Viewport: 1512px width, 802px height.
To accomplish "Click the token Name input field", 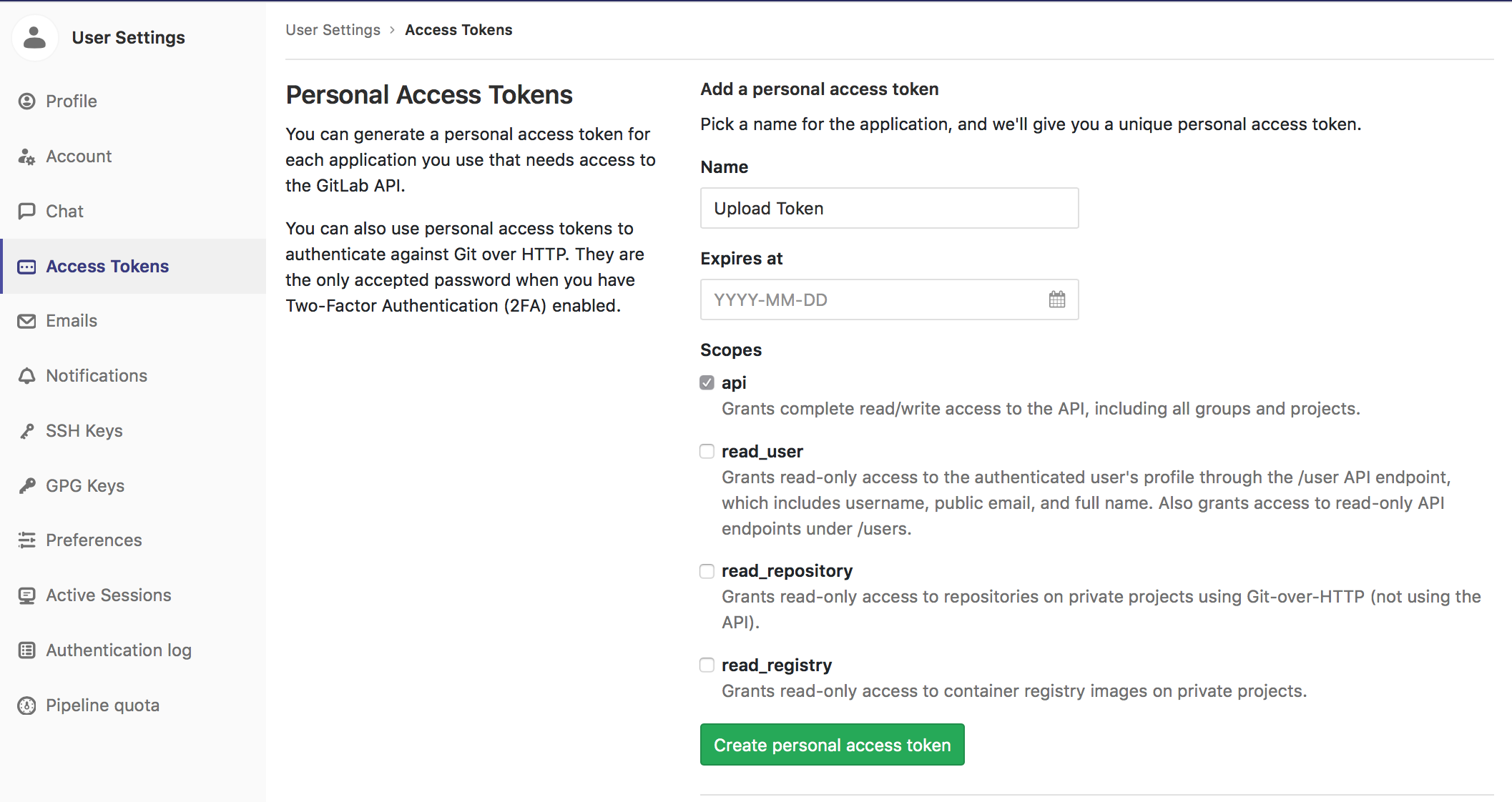I will [x=888, y=208].
